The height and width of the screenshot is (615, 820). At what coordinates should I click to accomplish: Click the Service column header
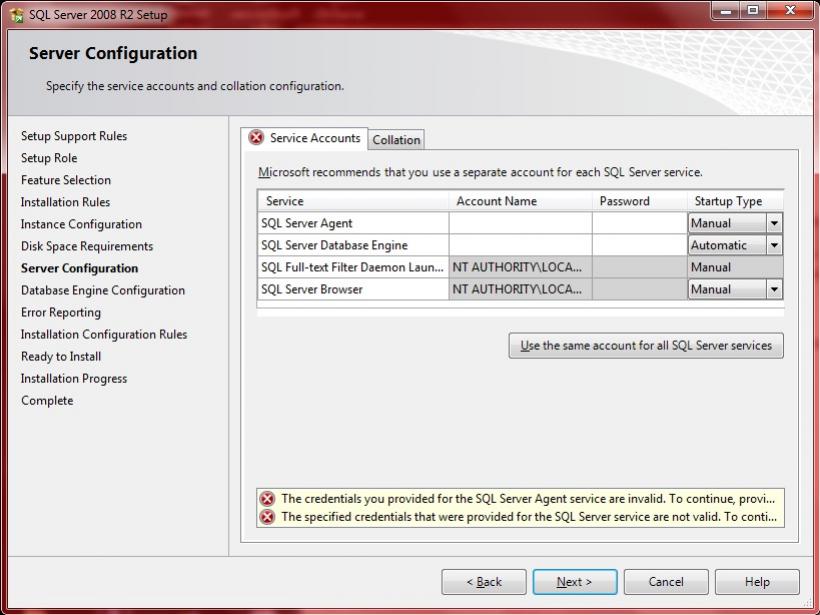[353, 201]
